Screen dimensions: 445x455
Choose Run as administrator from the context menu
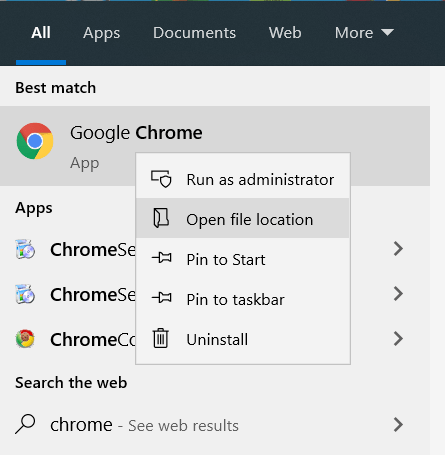(x=243, y=179)
